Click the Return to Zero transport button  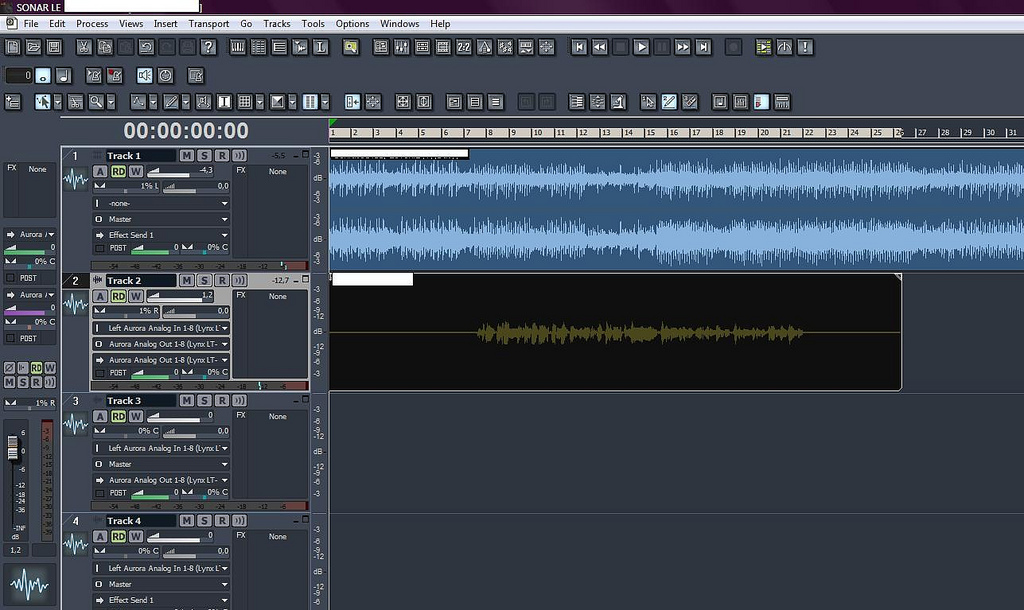coord(579,47)
